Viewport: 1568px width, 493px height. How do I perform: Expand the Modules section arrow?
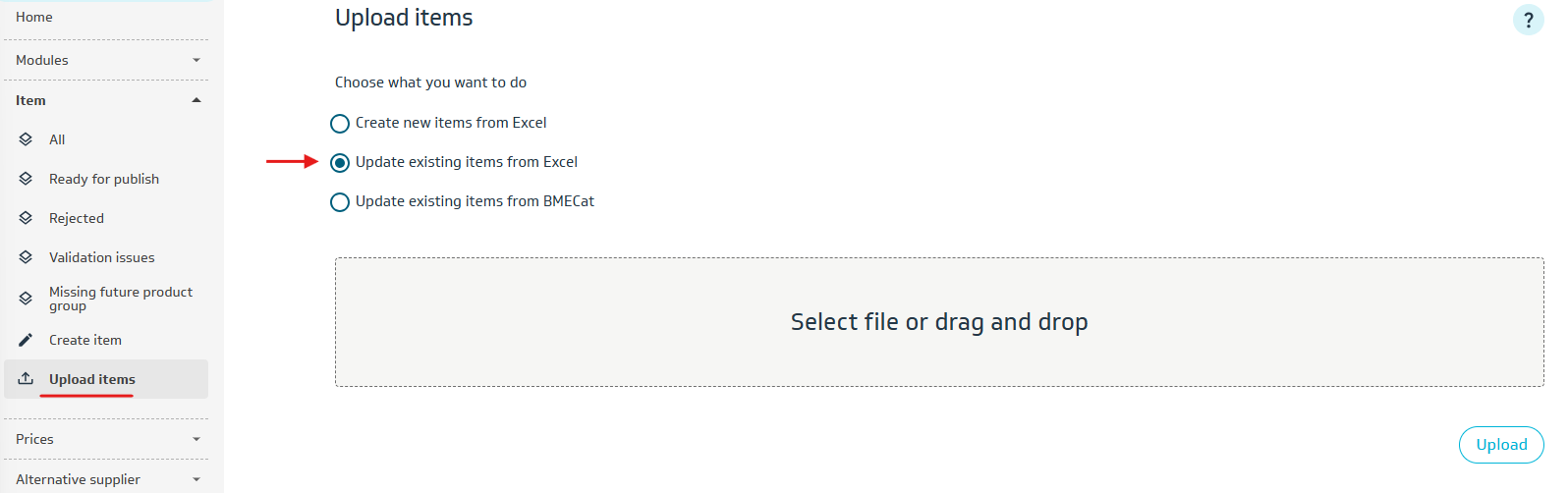(196, 60)
